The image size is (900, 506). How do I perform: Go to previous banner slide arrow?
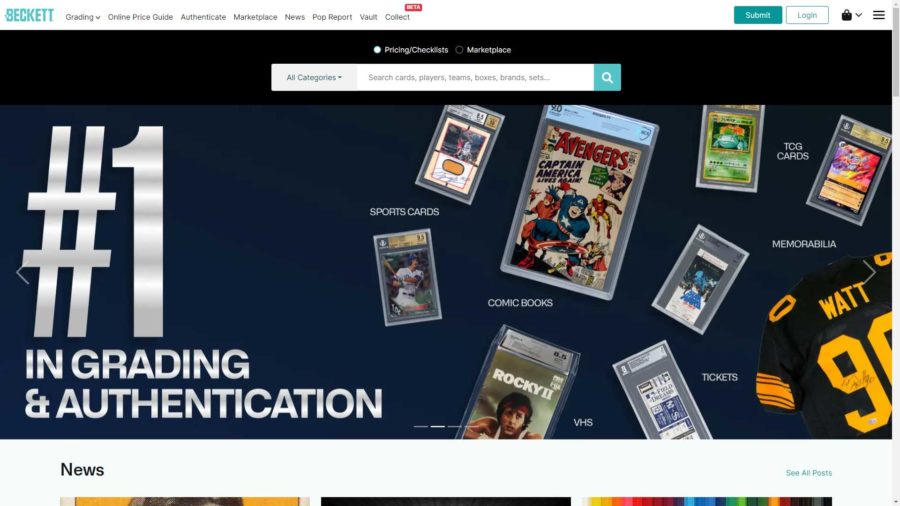pos(22,273)
